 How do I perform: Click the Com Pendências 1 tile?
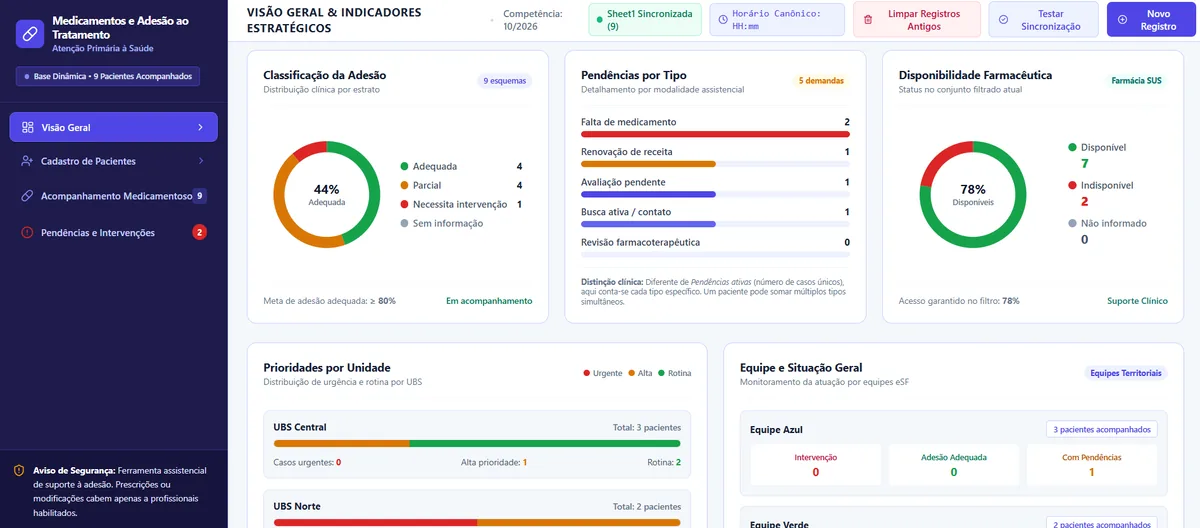click(x=1091, y=465)
